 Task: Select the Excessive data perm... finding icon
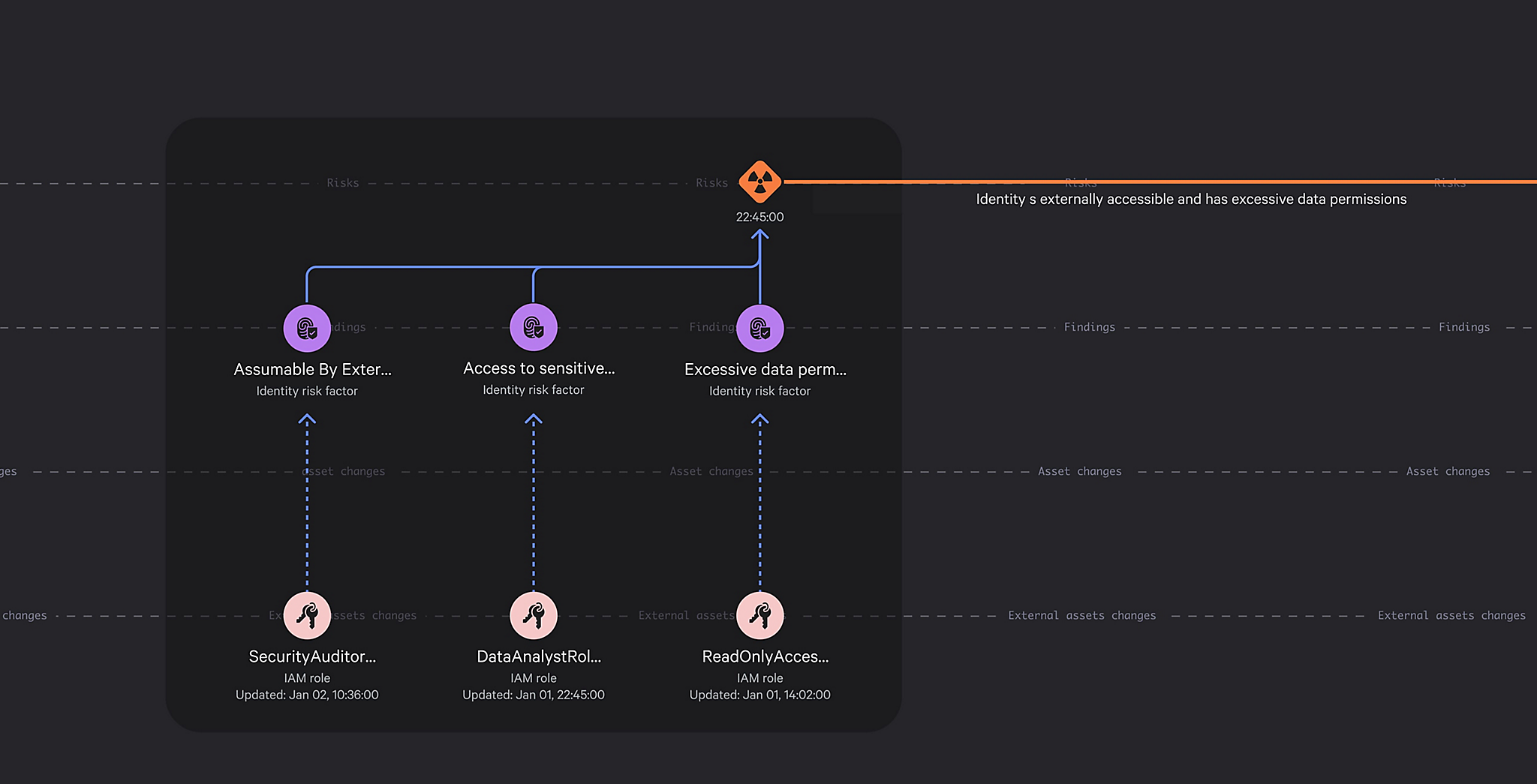pos(759,328)
